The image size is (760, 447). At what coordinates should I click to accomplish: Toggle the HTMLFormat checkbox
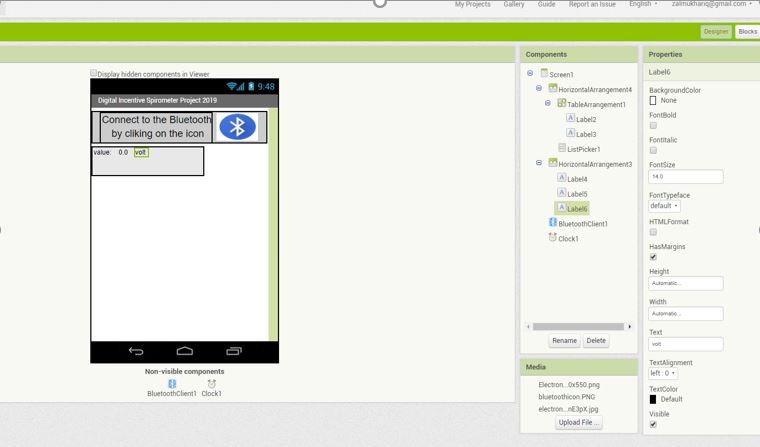click(x=653, y=232)
